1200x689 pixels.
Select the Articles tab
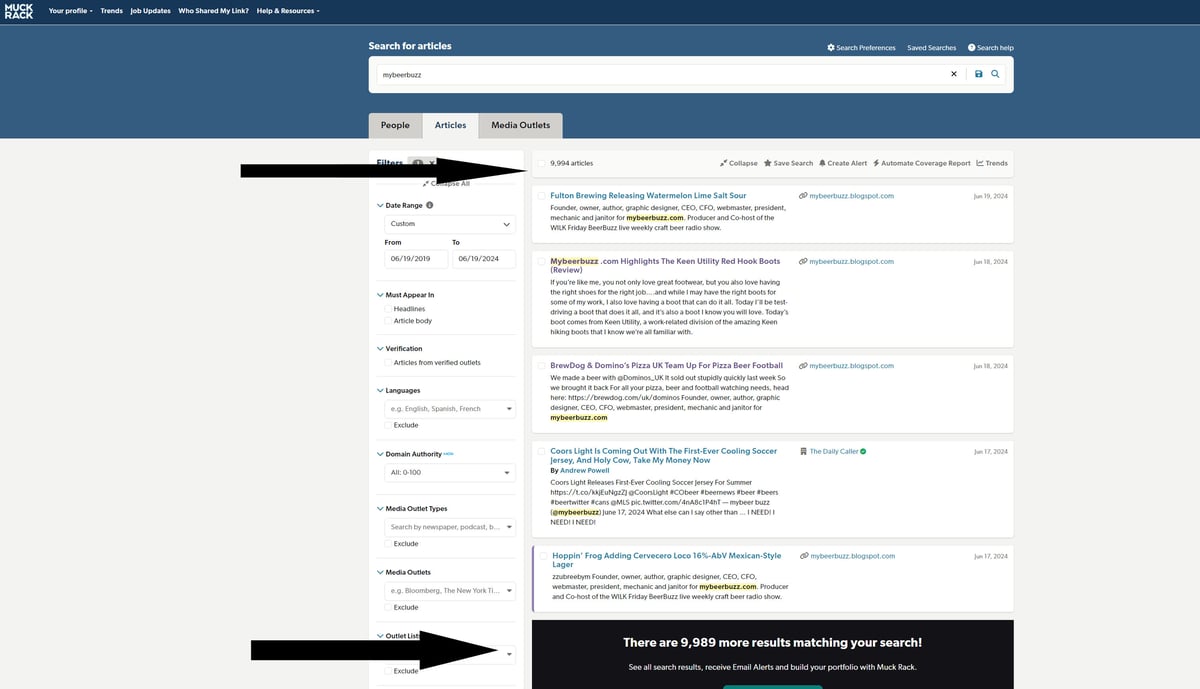(x=450, y=125)
